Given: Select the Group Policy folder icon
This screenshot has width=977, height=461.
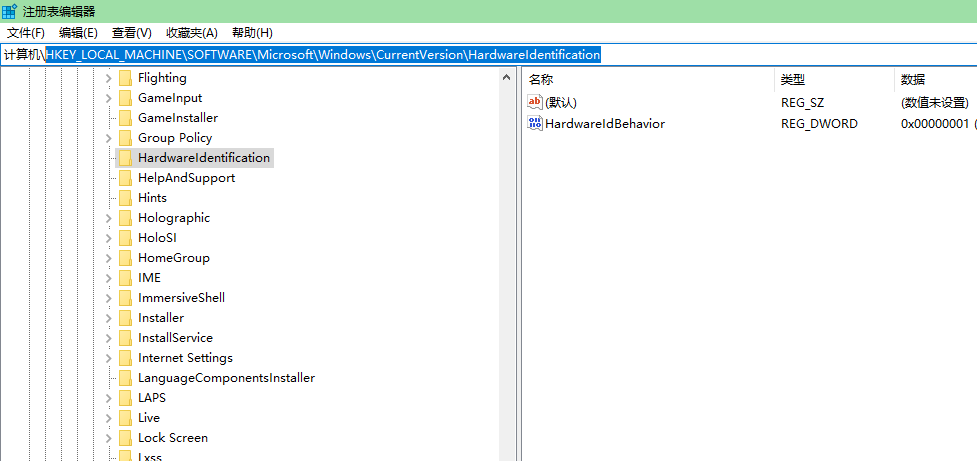Looking at the screenshot, I should [x=125, y=138].
